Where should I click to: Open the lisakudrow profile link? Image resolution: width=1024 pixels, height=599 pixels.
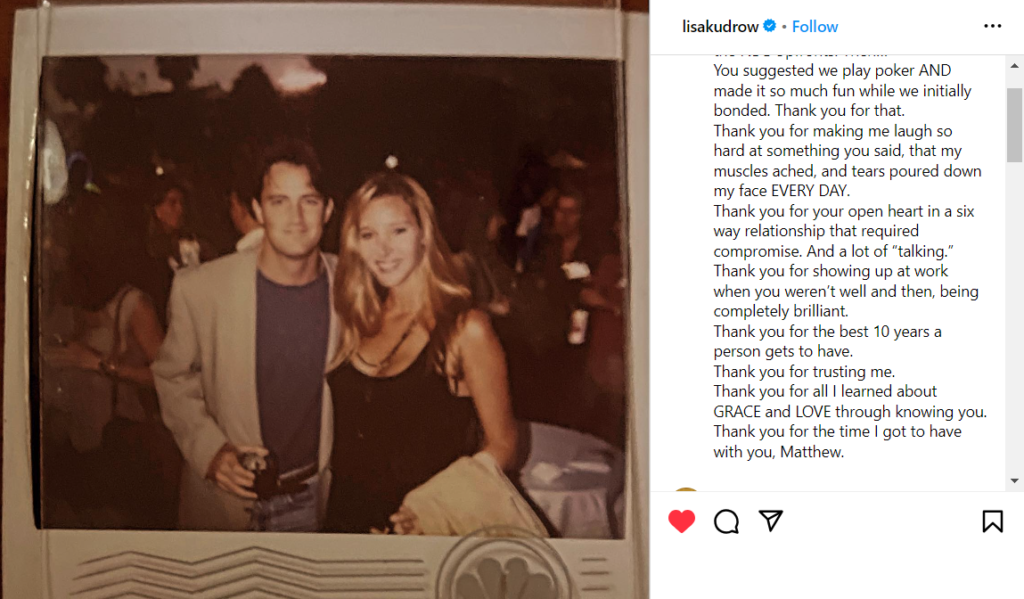(x=720, y=27)
